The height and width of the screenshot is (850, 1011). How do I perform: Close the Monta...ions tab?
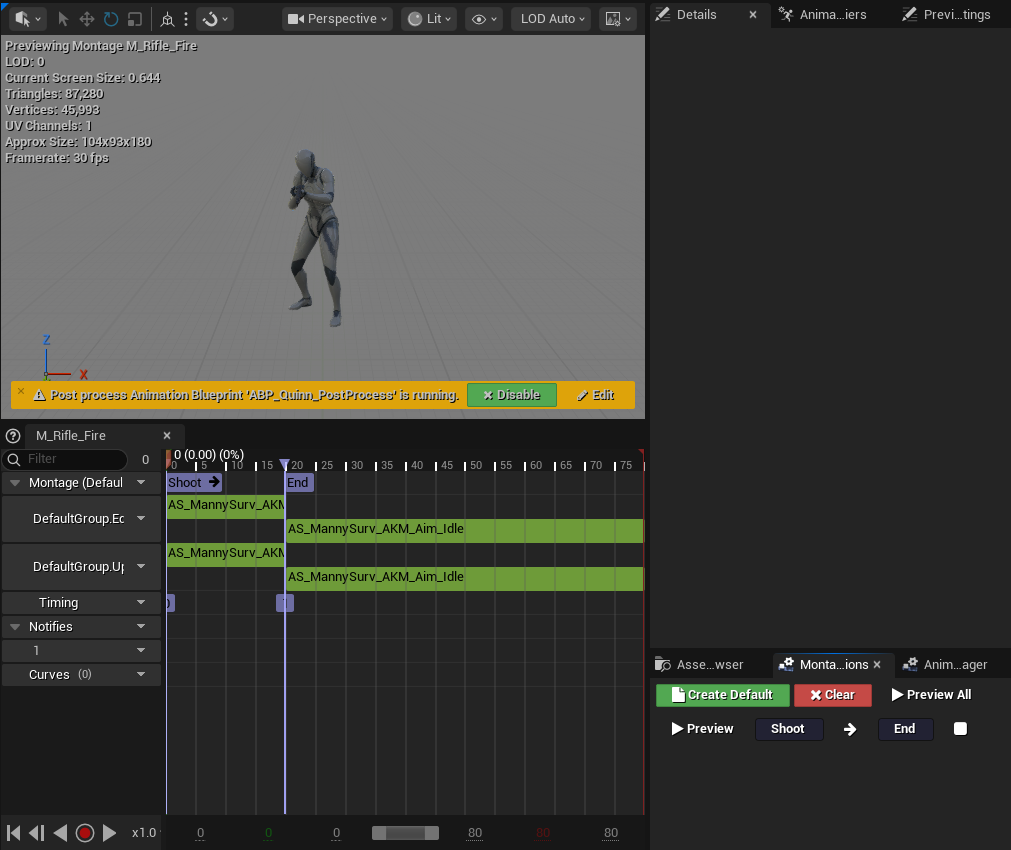(877, 664)
